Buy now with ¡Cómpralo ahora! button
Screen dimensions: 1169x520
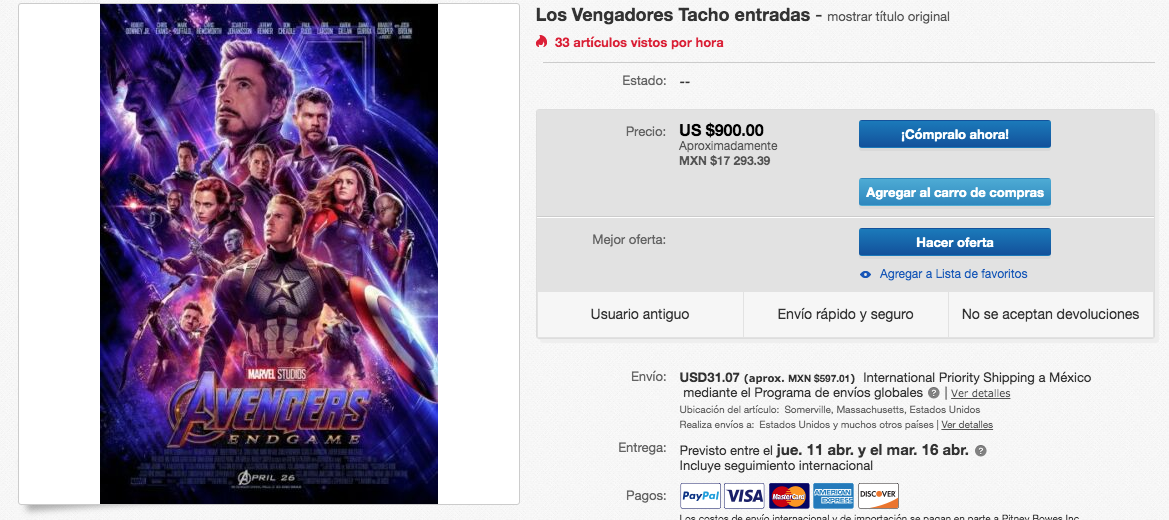click(x=955, y=134)
